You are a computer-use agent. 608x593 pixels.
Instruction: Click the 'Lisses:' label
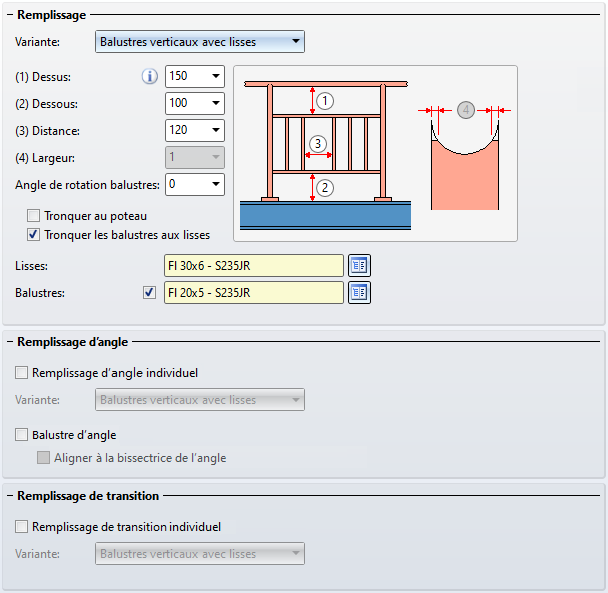[x=31, y=266]
